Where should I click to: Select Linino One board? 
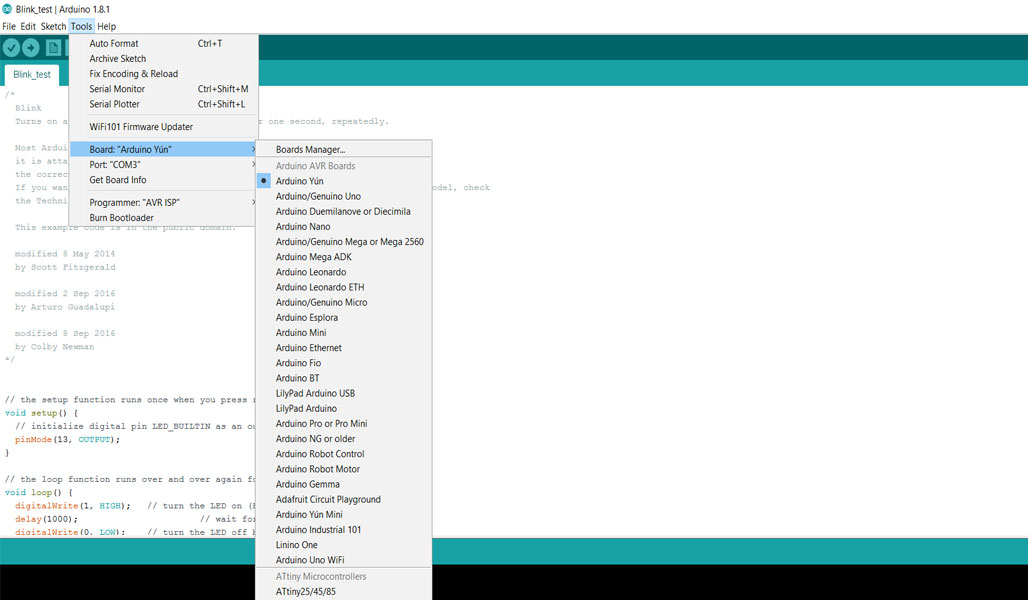(344, 544)
